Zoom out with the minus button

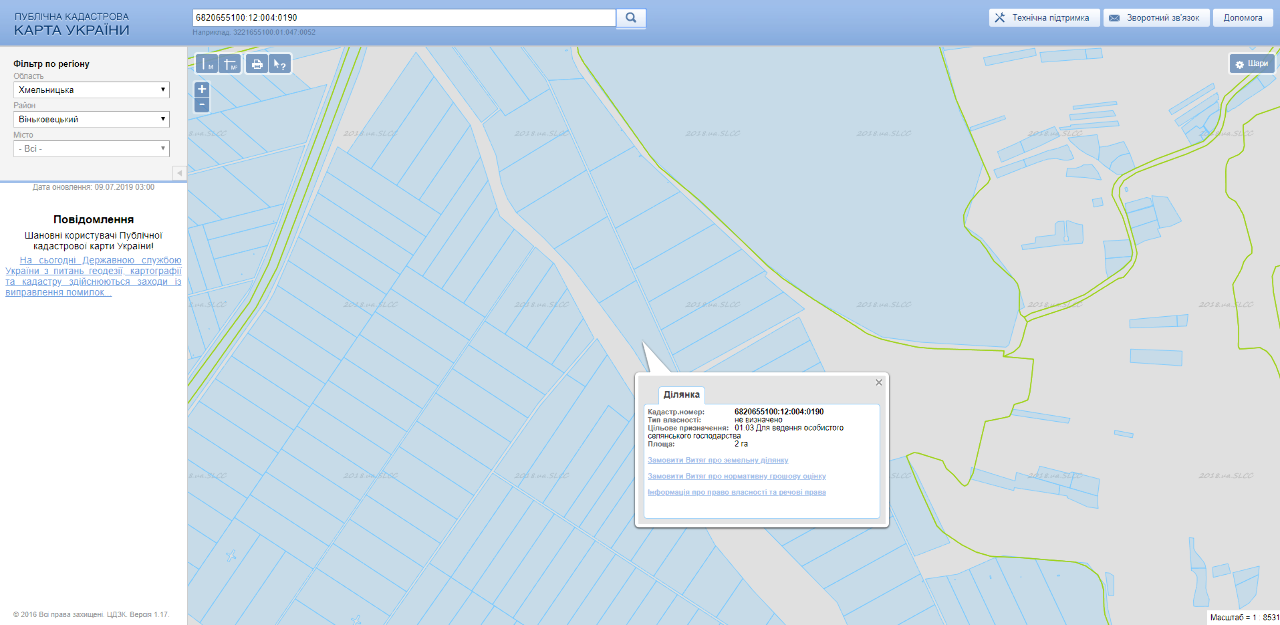(x=202, y=104)
